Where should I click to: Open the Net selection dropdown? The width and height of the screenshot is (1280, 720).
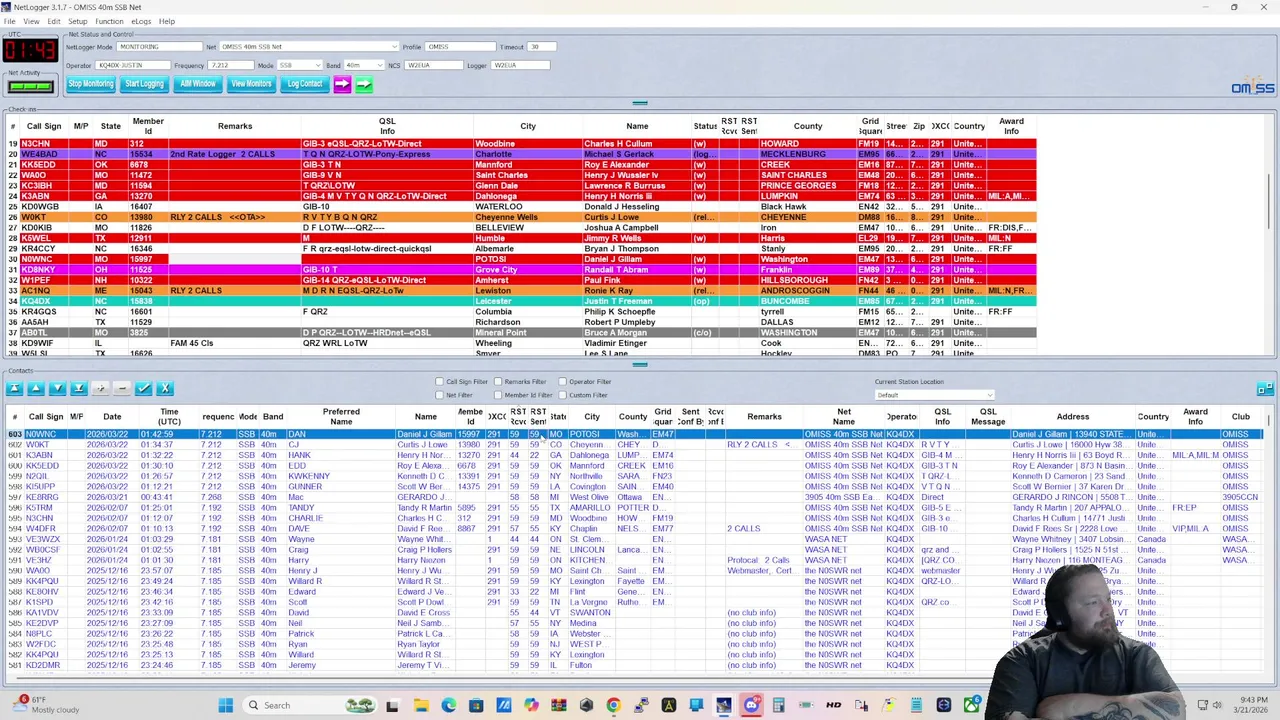pyautogui.click(x=309, y=47)
